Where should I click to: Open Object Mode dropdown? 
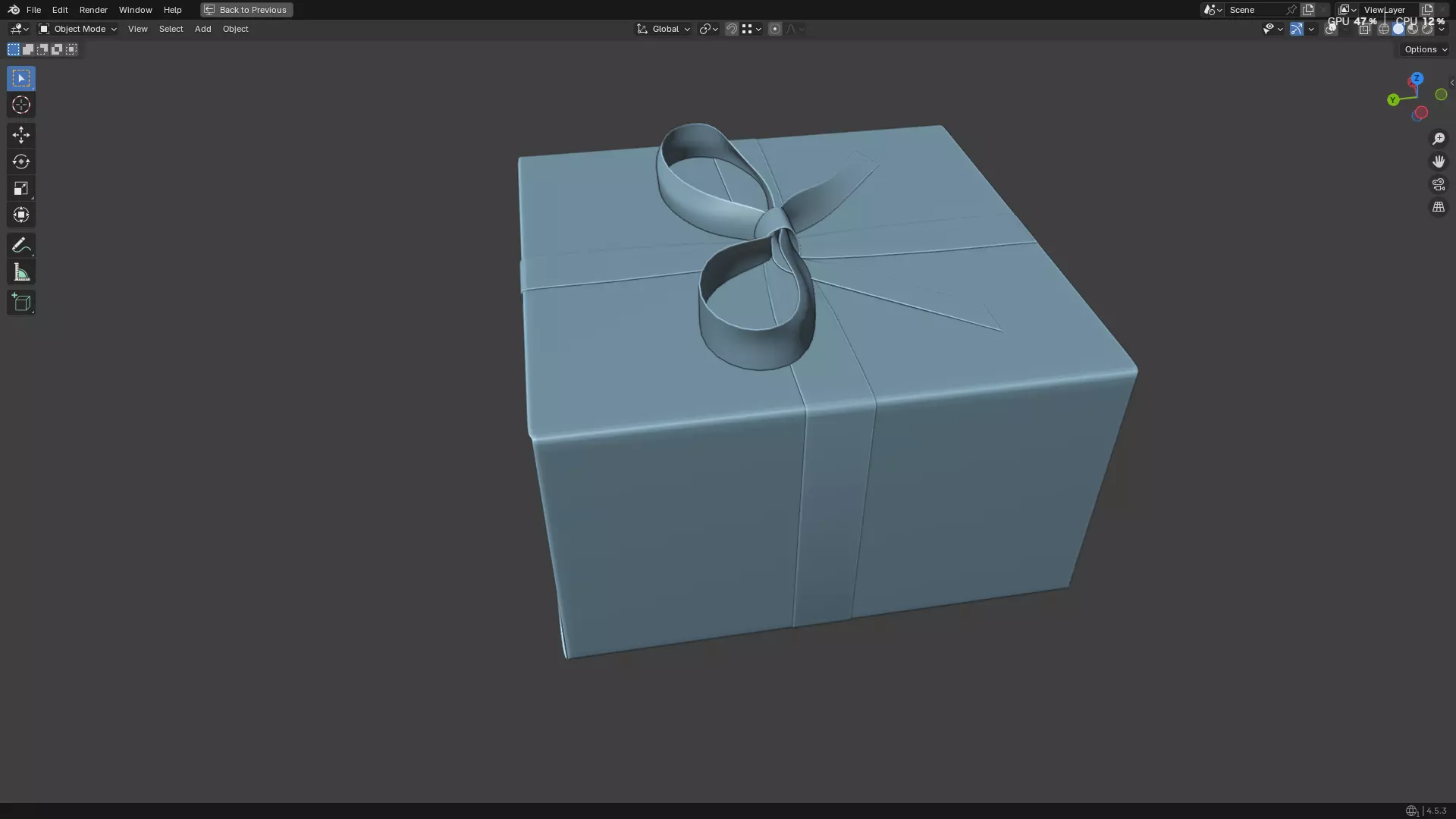77,29
